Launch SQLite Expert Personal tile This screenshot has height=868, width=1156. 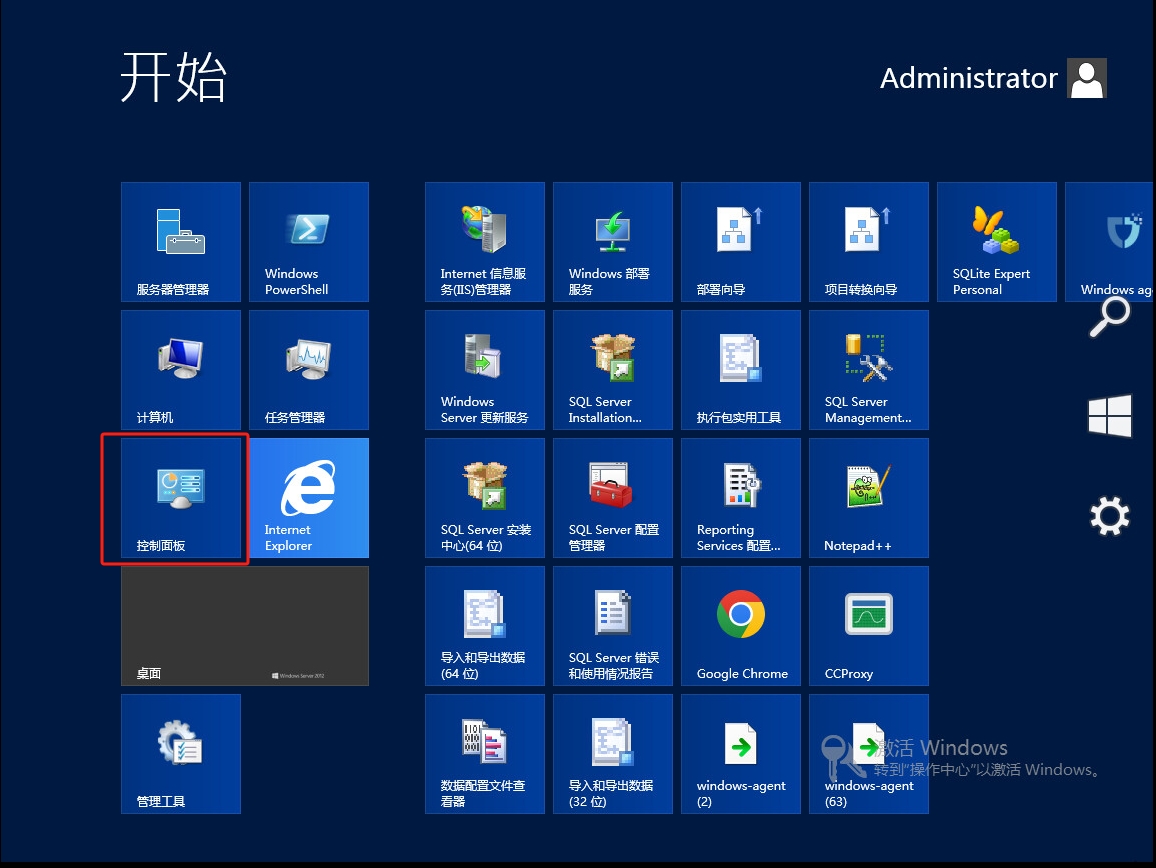pos(997,242)
